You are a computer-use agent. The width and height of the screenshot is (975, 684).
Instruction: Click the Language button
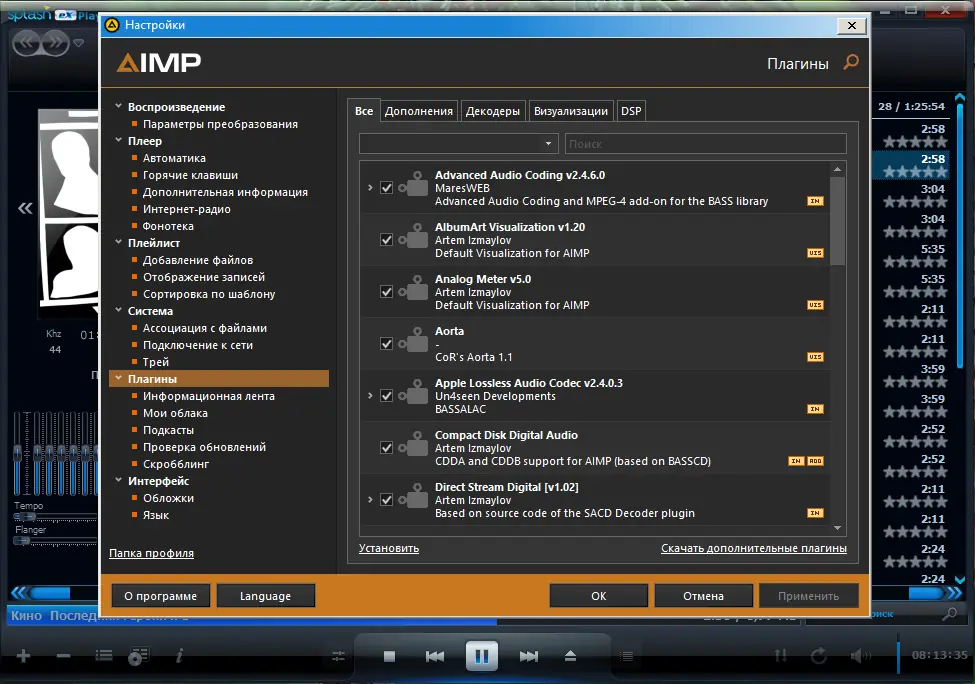pyautogui.click(x=266, y=596)
